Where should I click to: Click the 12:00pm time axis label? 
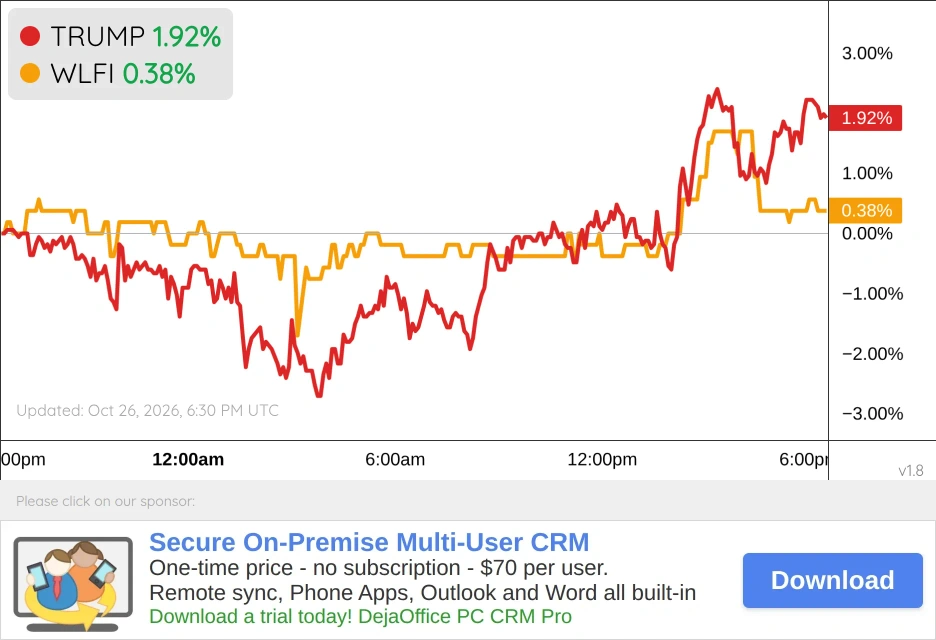coord(602,459)
